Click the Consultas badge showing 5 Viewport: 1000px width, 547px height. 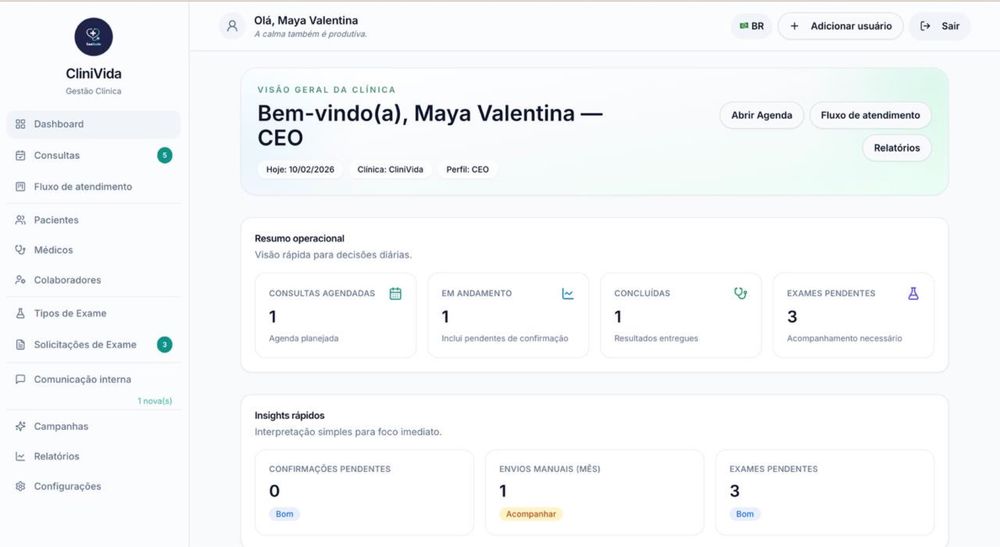165,155
